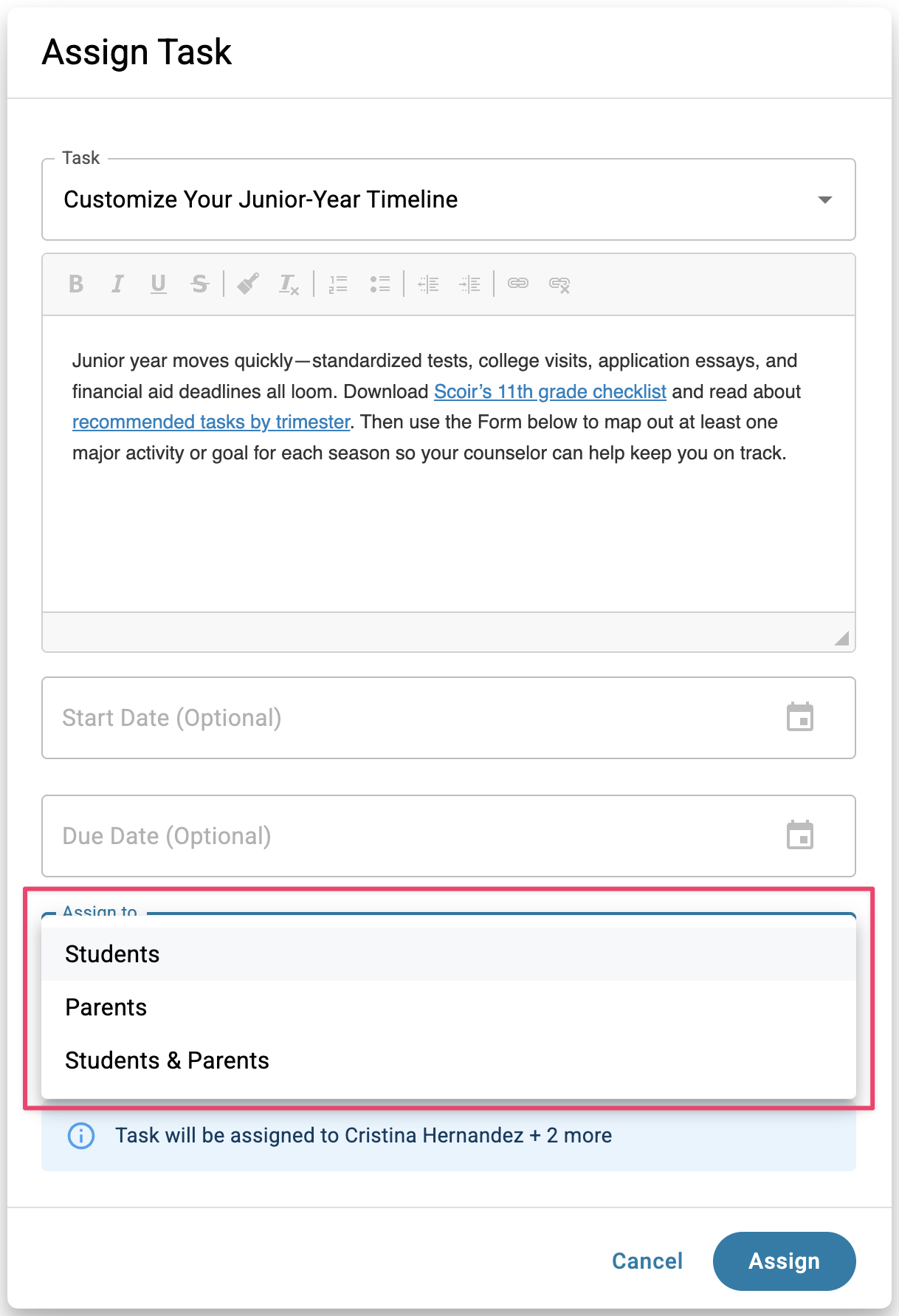This screenshot has width=899, height=1316.
Task: Click the remove format icon
Action: tap(289, 284)
